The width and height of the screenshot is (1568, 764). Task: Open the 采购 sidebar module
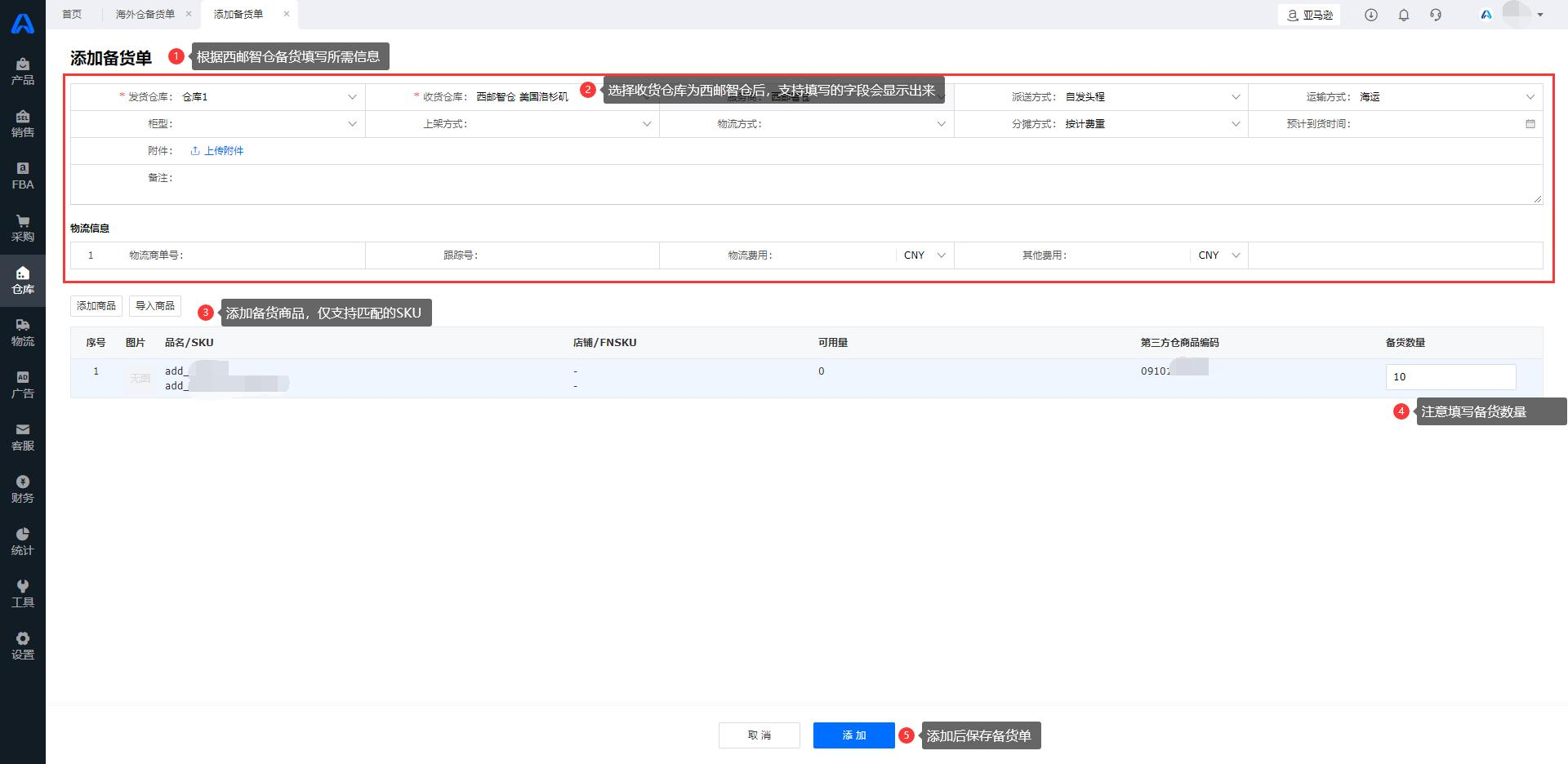[23, 228]
